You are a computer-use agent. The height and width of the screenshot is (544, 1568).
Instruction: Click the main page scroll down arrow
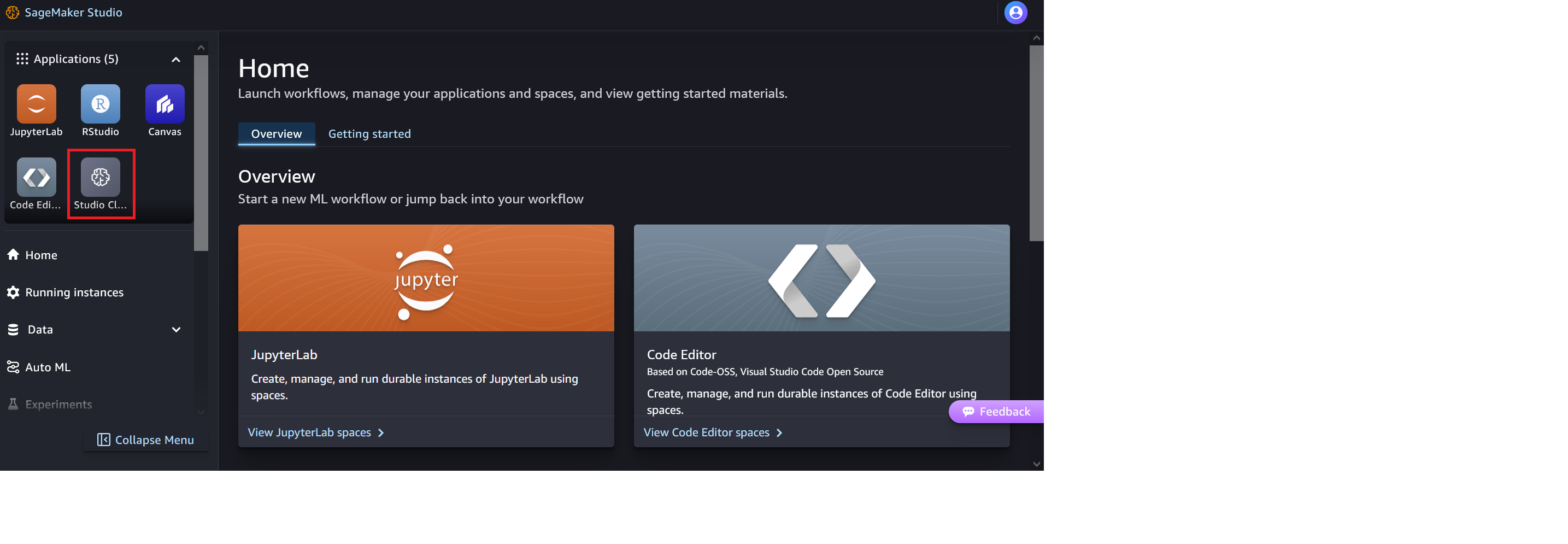[1036, 464]
